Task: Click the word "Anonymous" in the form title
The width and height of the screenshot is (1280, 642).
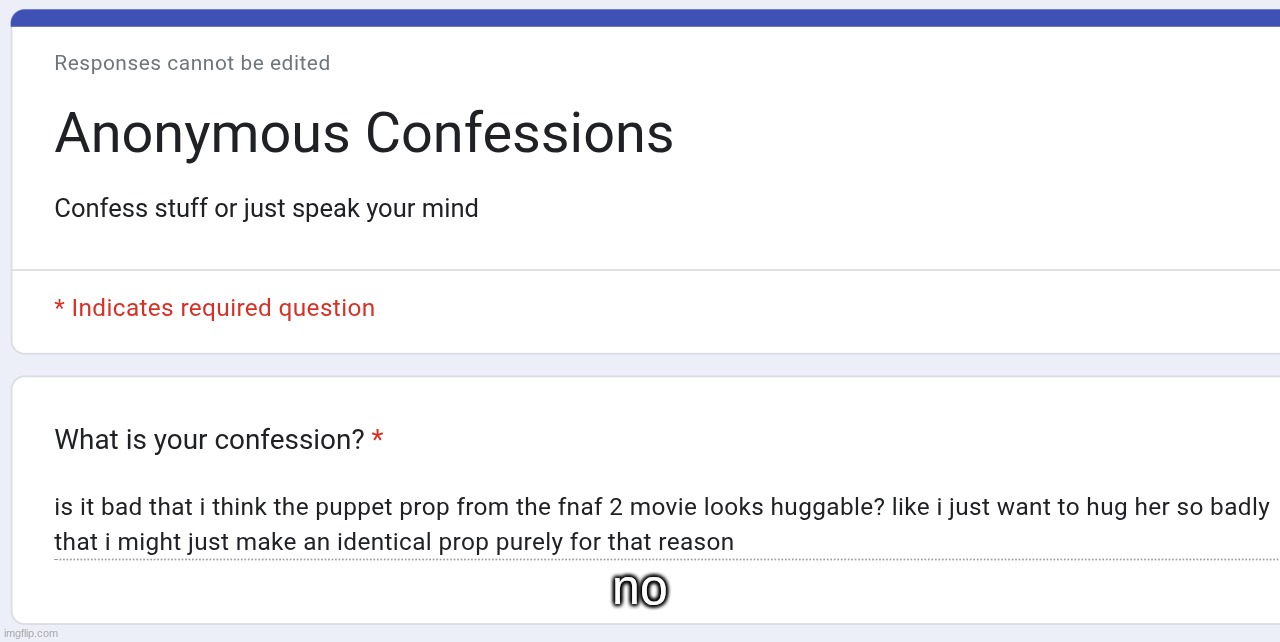Action: pos(202,133)
